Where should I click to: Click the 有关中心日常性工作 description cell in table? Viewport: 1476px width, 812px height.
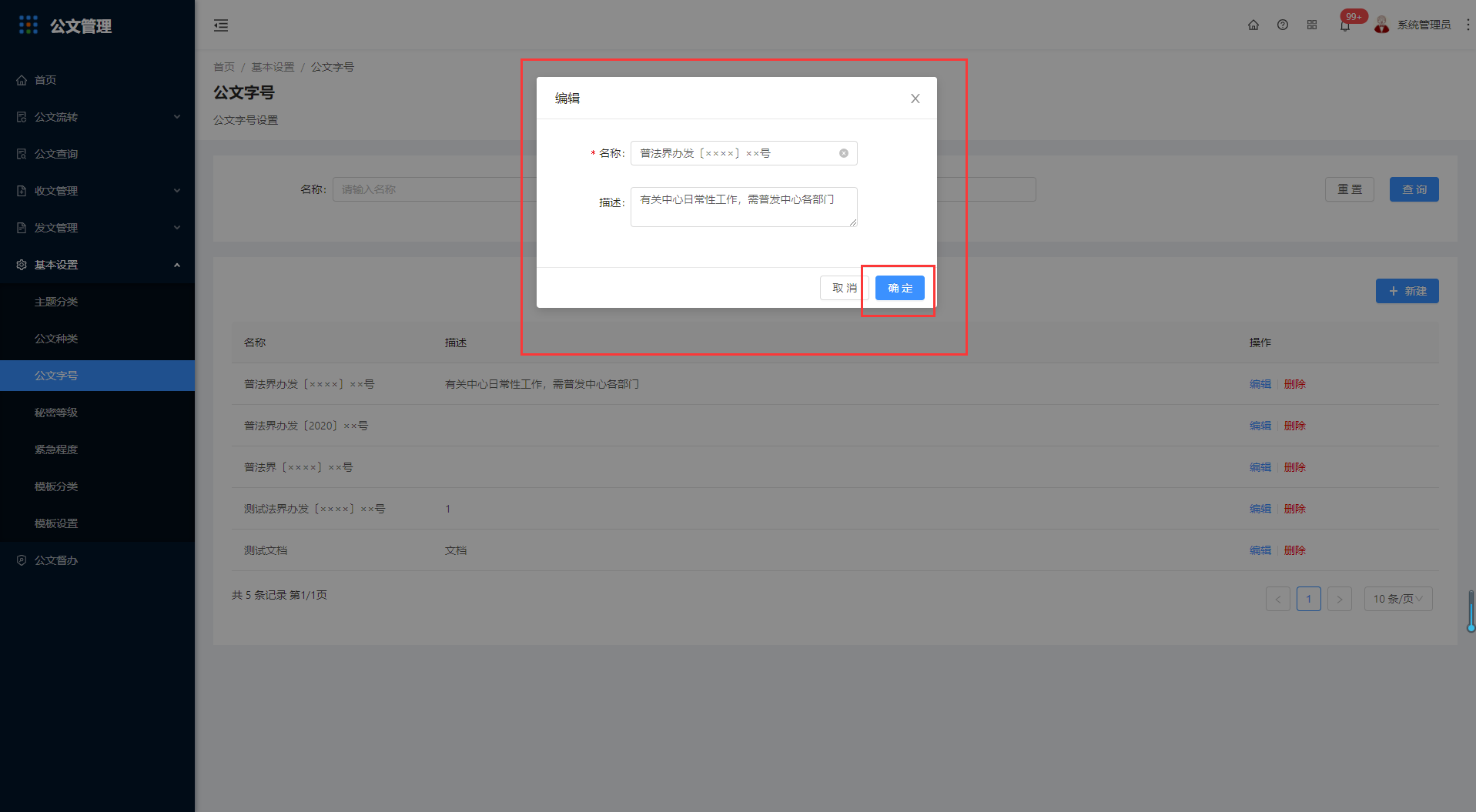[x=542, y=384]
